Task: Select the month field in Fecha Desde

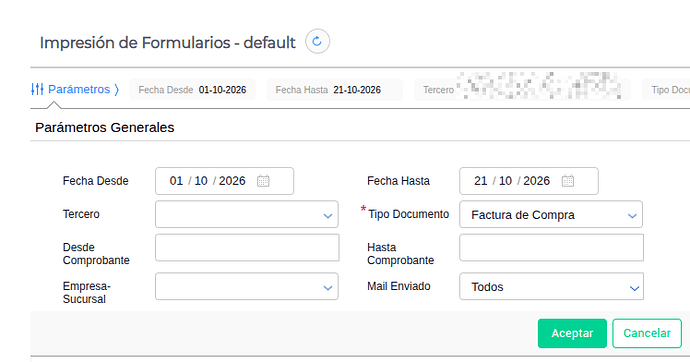Action: [201, 181]
